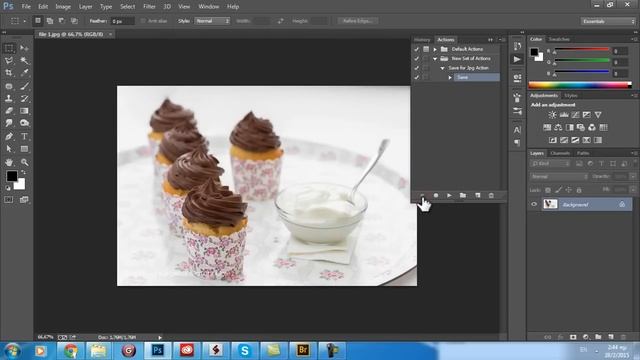Expand the Save step details
Viewport: 640px width, 360px height.
coord(450,77)
